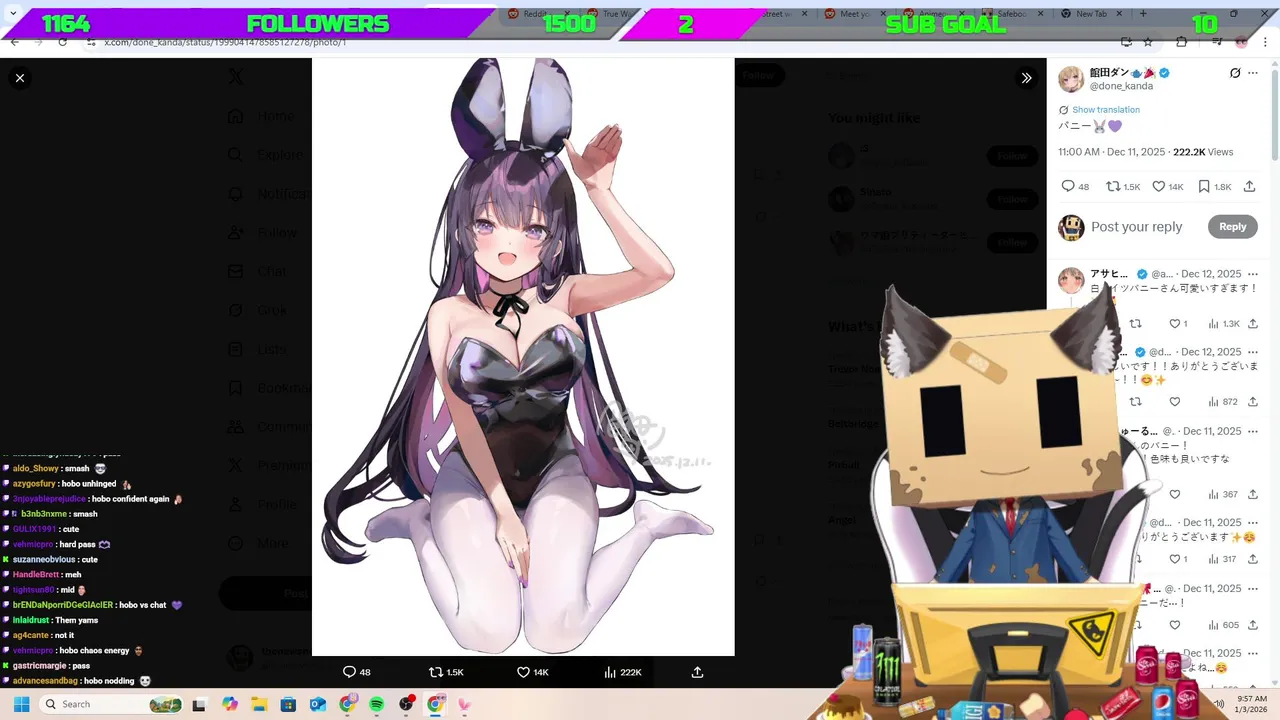Click Show translation link
Viewport: 1280px width, 720px height.
pyautogui.click(x=1106, y=110)
